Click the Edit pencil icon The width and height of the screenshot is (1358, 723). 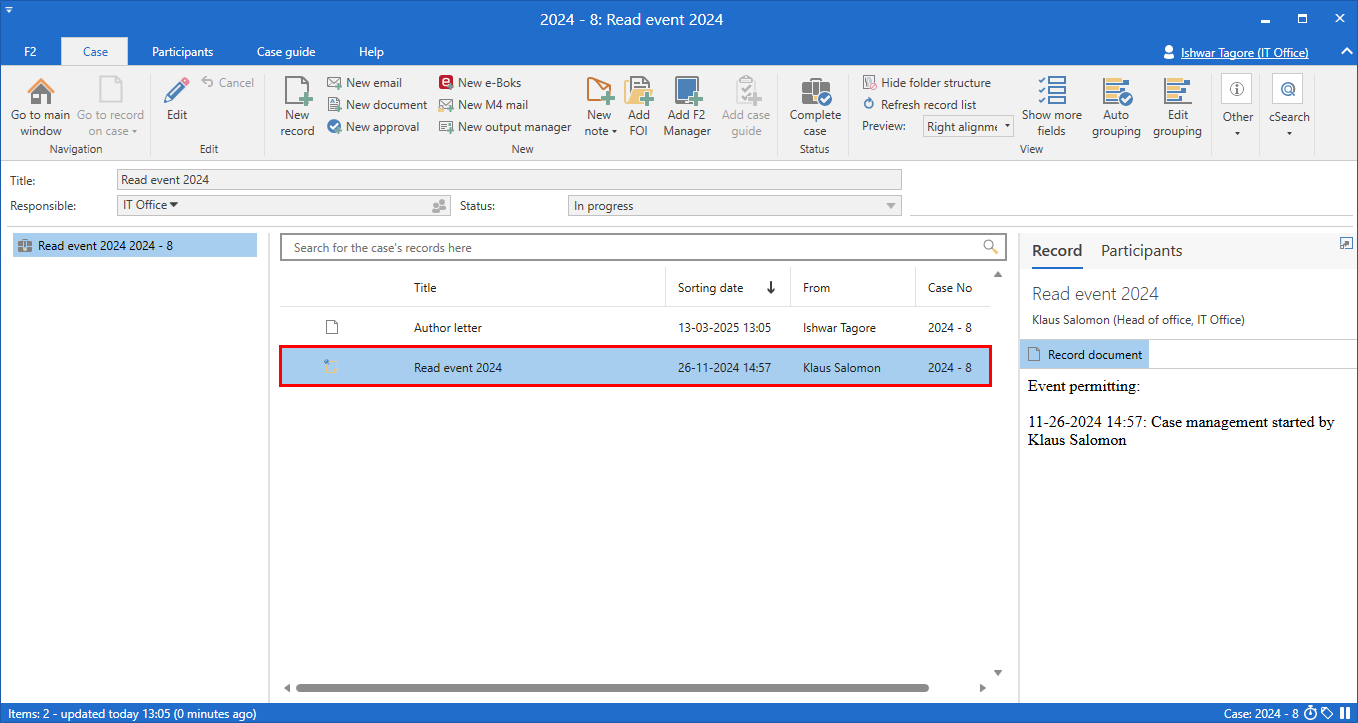click(x=177, y=93)
